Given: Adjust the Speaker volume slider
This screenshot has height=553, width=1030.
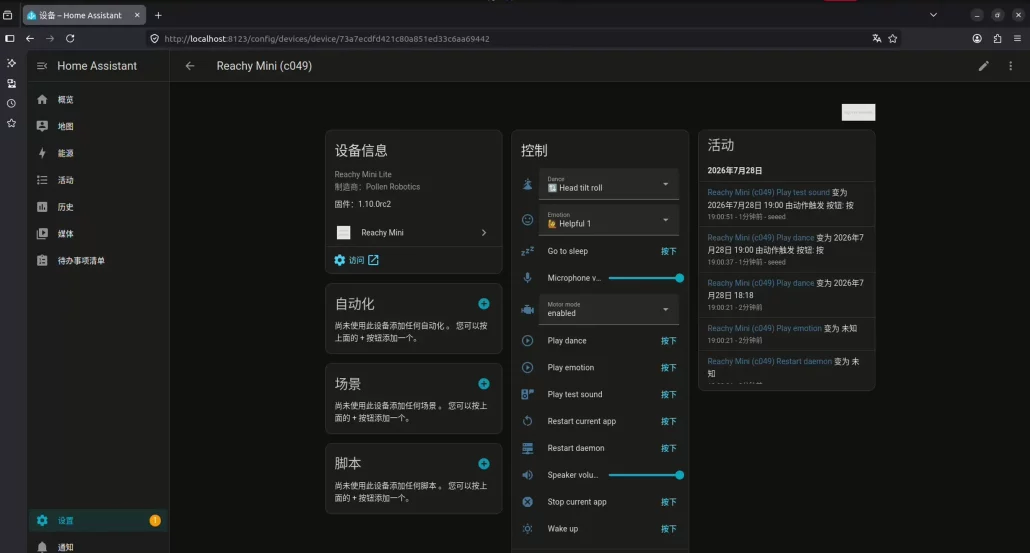Looking at the screenshot, I should (x=644, y=475).
